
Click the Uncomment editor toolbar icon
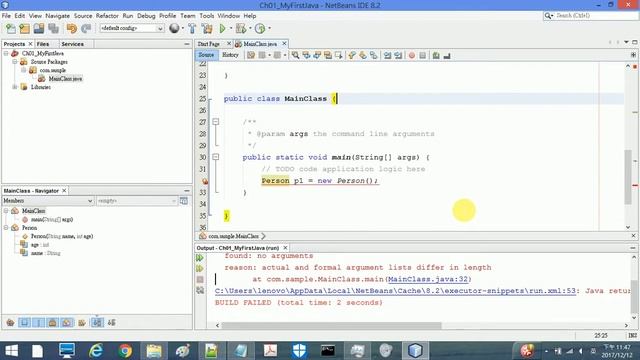[447, 55]
